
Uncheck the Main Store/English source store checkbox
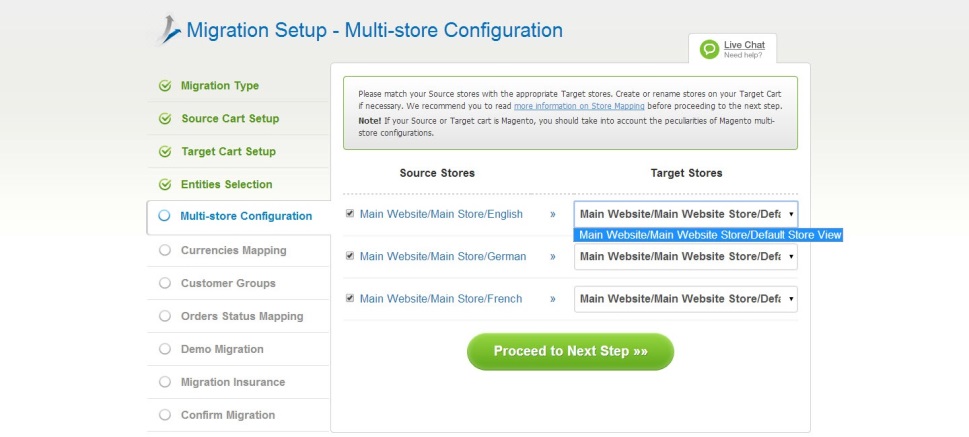350,214
